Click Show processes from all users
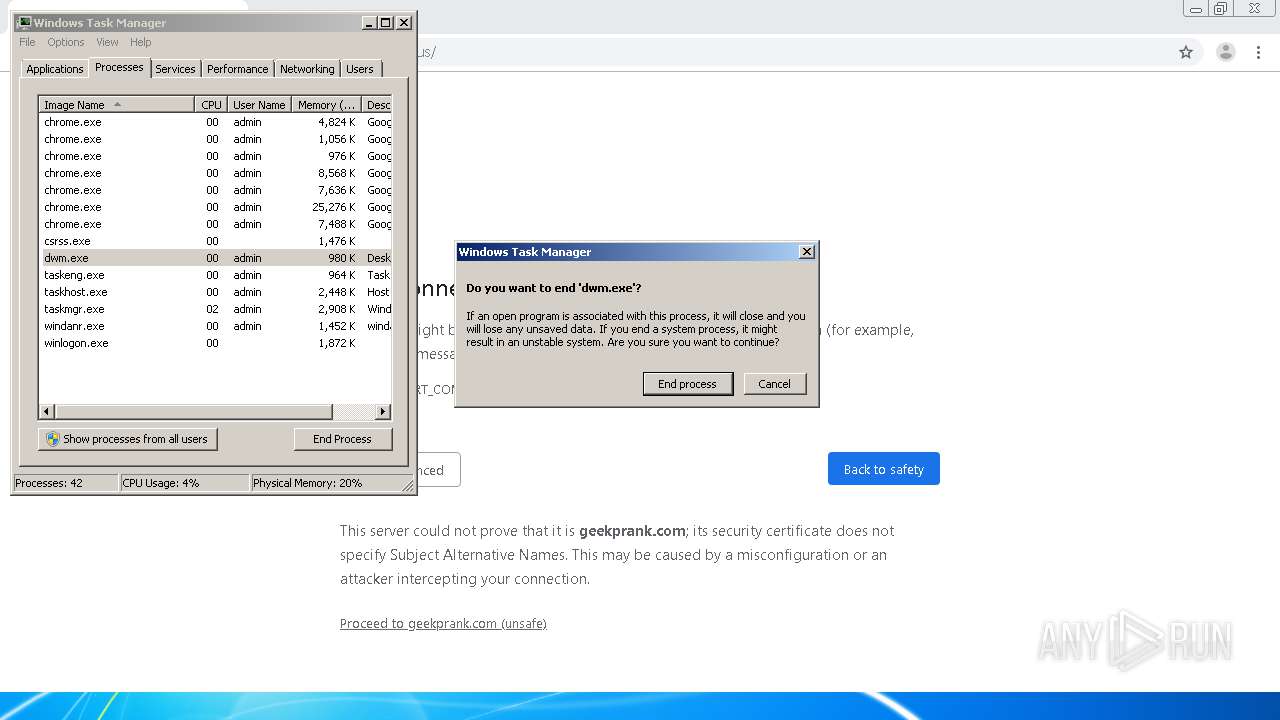 [x=128, y=439]
